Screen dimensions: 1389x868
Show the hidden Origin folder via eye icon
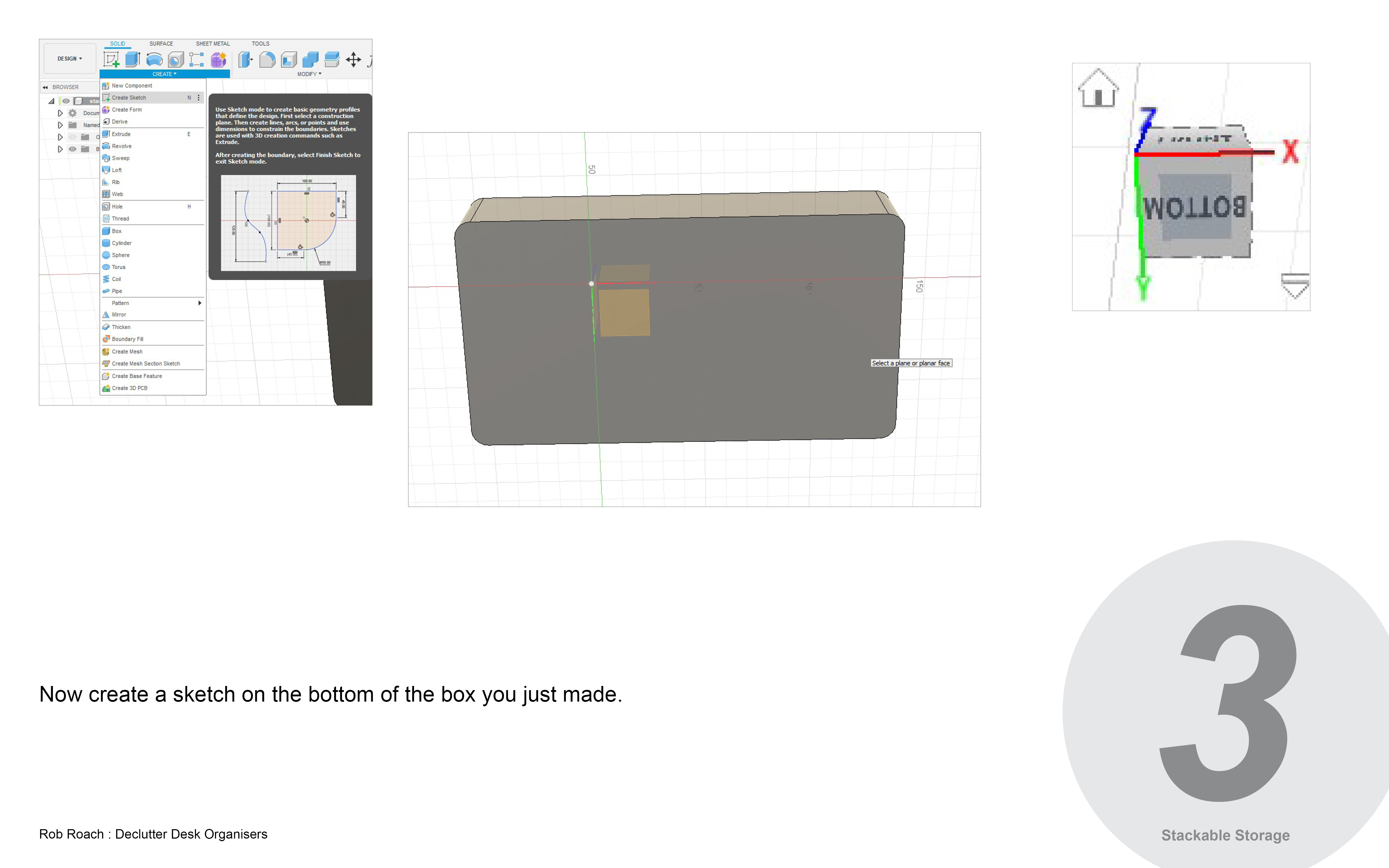[72, 137]
